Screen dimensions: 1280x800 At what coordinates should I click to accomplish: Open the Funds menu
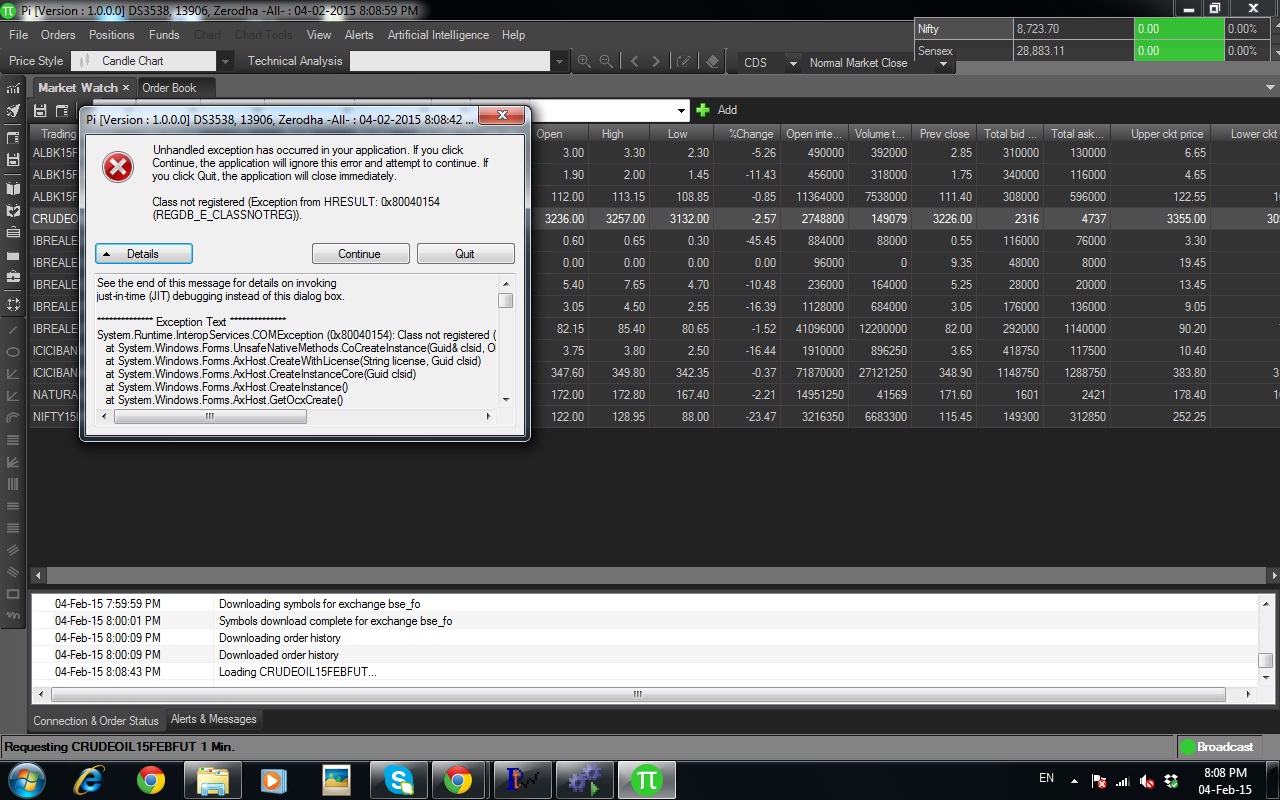tap(164, 35)
